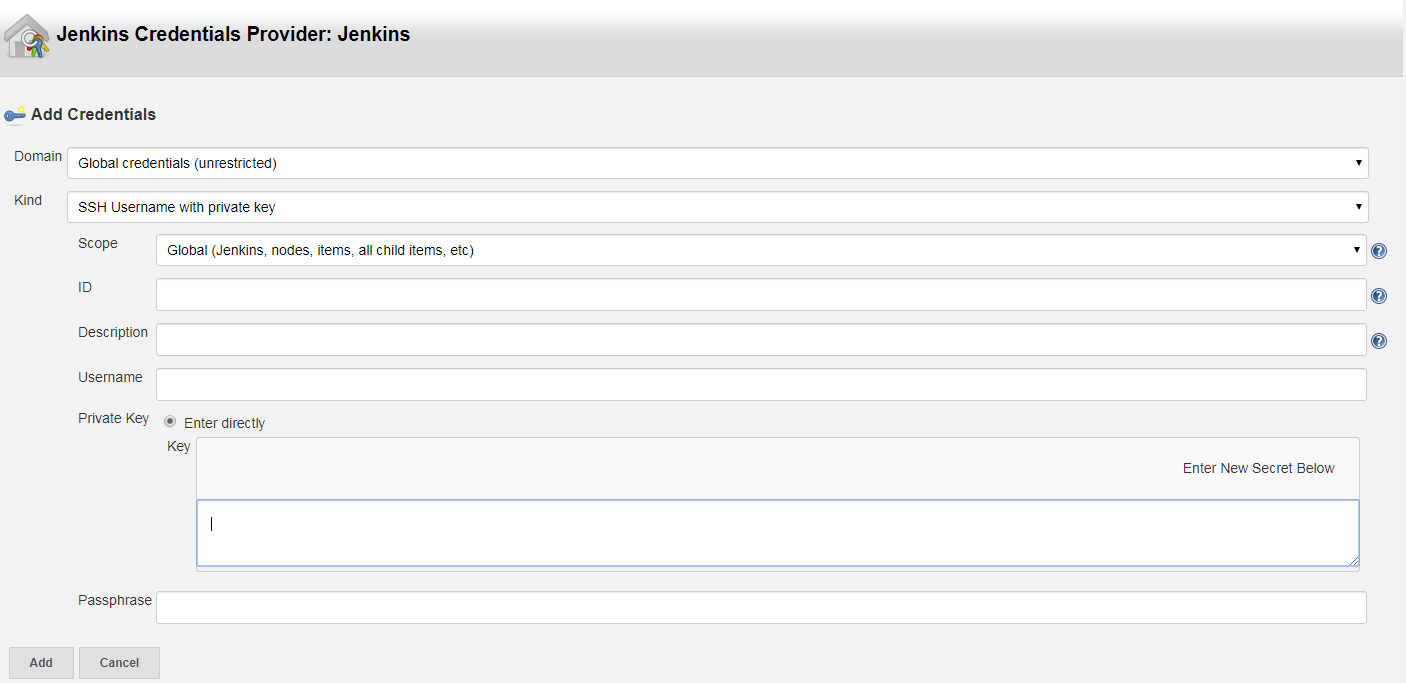Click the Key text area resize handle
The image size is (1406, 683).
tap(1353, 560)
